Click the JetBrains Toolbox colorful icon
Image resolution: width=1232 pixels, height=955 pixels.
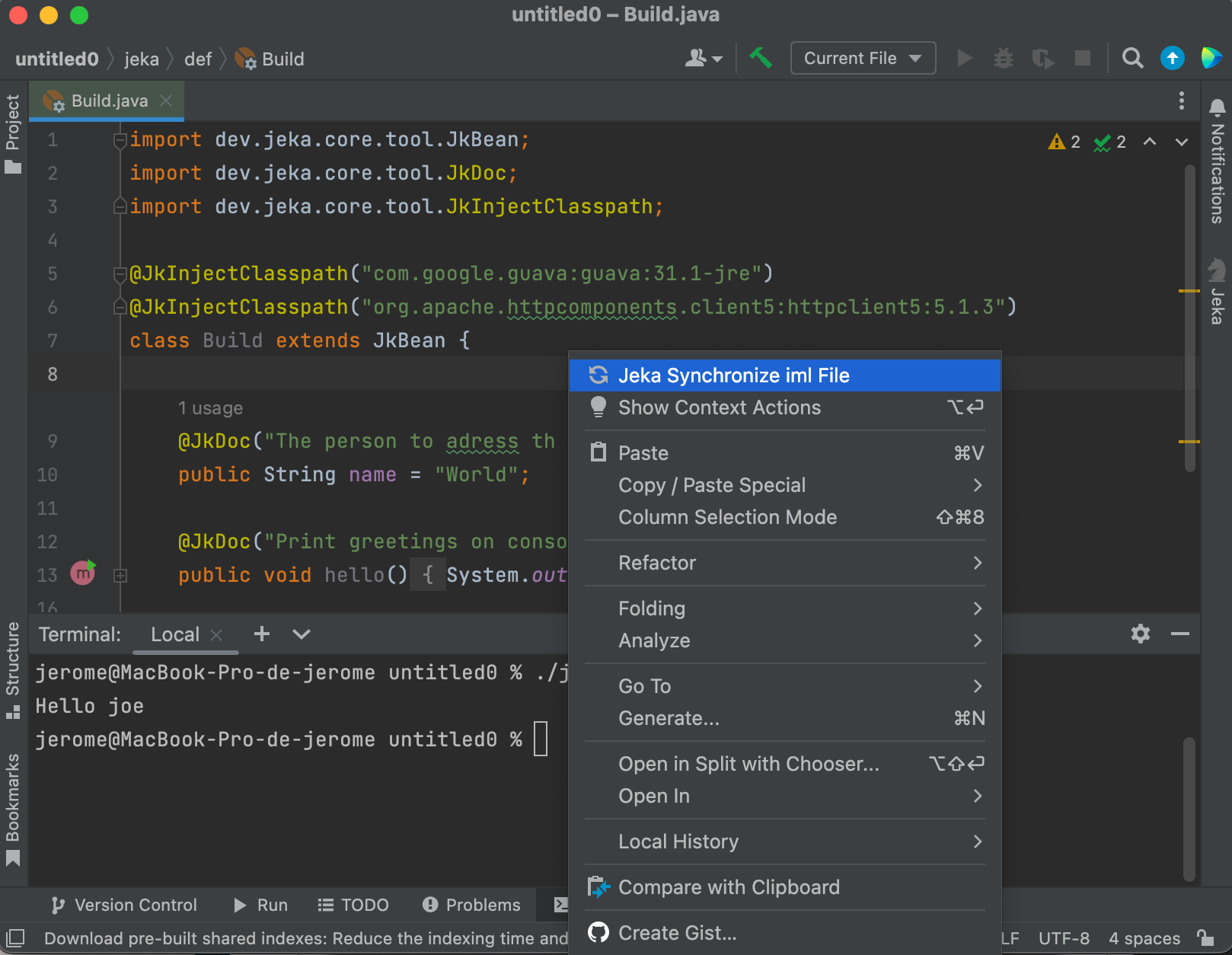[1211, 58]
